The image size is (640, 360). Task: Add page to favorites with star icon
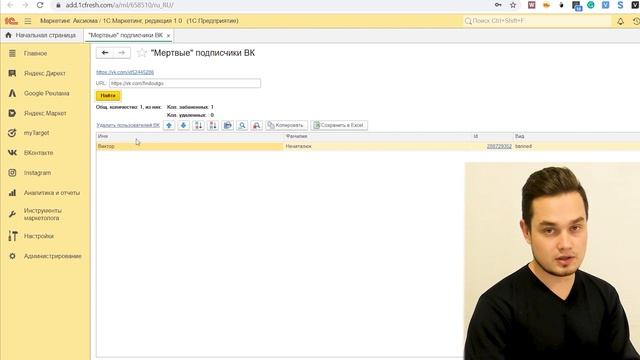(142, 53)
